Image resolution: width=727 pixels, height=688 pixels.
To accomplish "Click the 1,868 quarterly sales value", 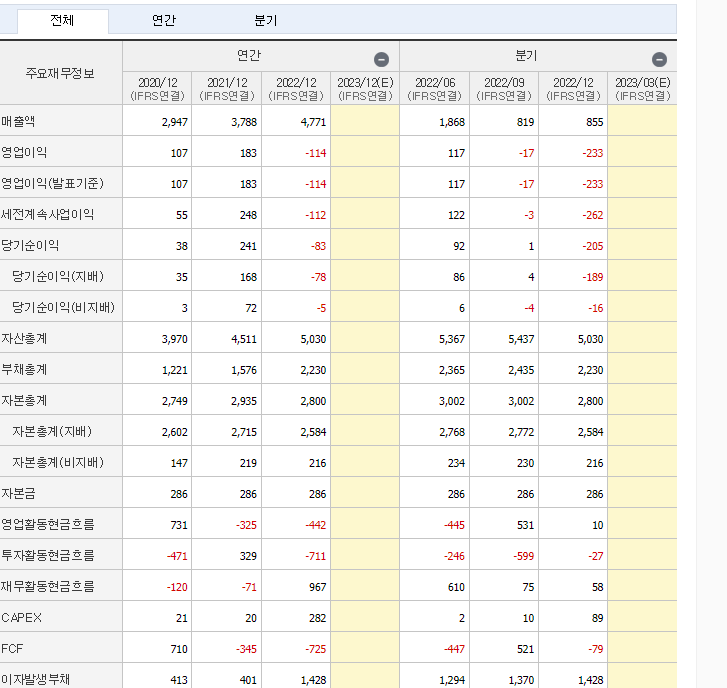I will (x=452, y=122).
